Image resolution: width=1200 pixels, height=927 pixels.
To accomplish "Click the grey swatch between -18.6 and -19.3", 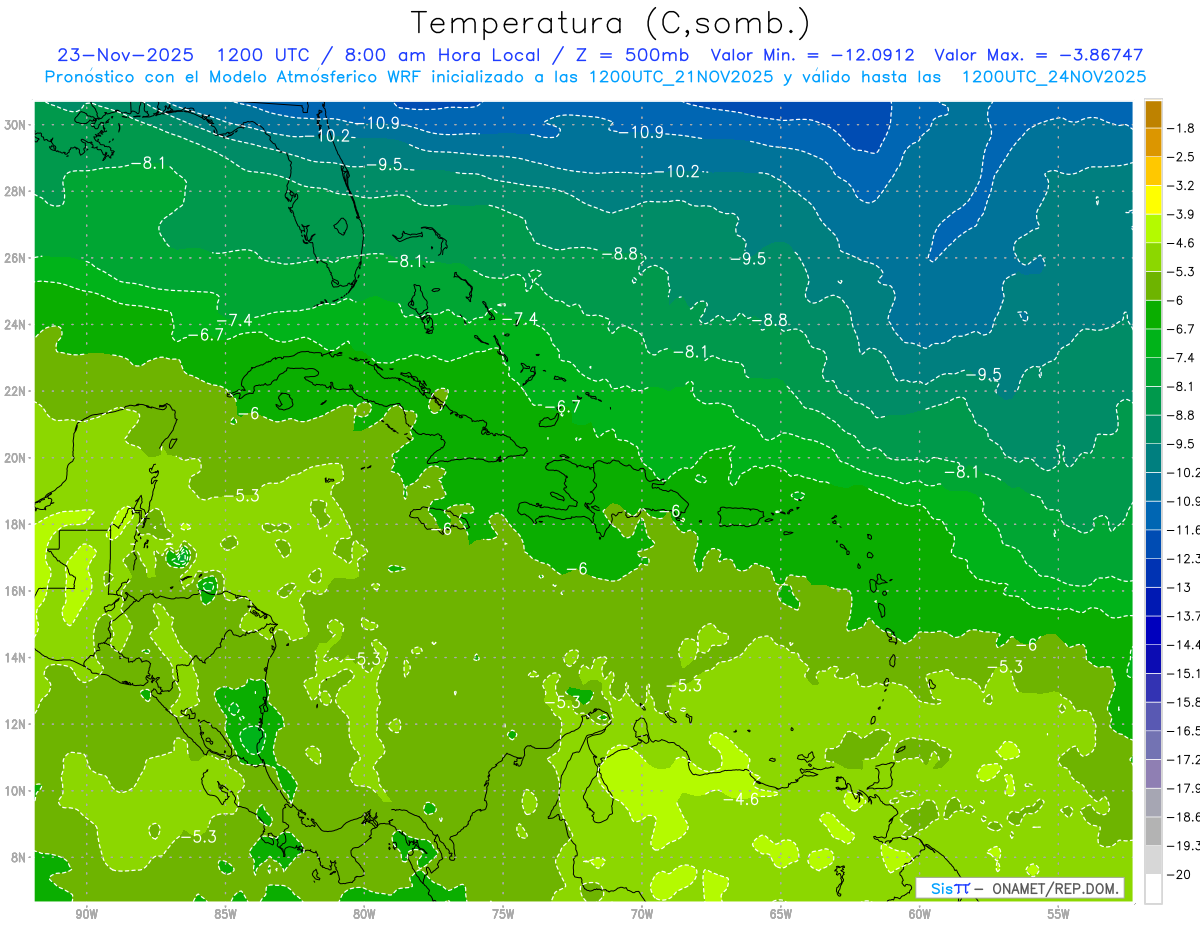I will [1153, 831].
